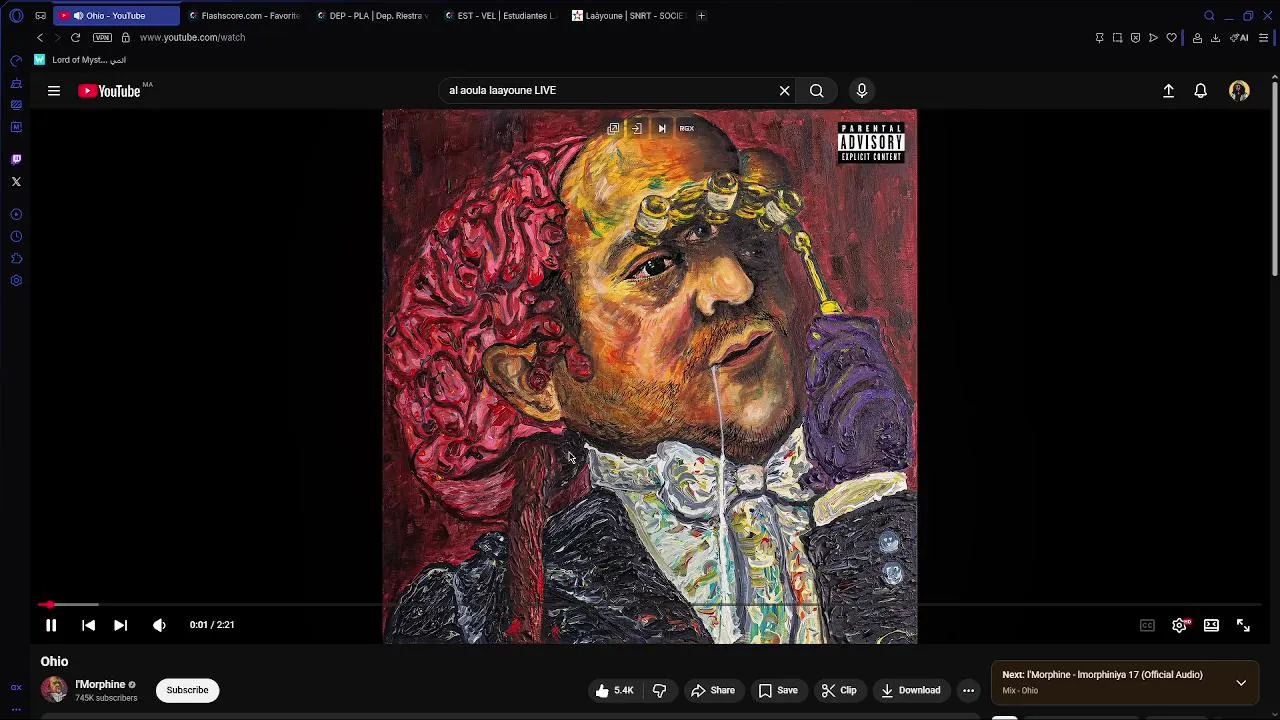Clear the search text with the X
Image resolution: width=1280 pixels, height=720 pixels.
coord(785,91)
